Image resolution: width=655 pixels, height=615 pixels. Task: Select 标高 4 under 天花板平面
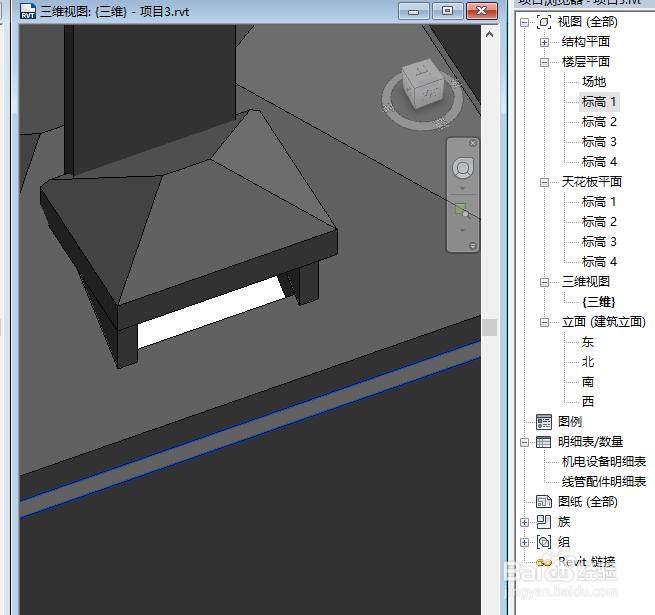coord(599,262)
